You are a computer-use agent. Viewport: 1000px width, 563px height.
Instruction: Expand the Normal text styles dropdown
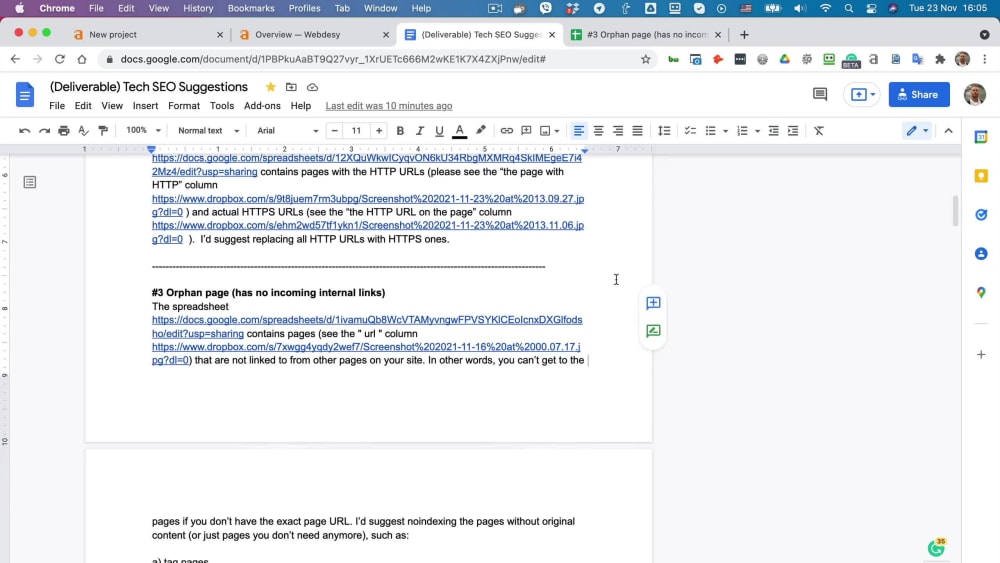[x=209, y=131]
